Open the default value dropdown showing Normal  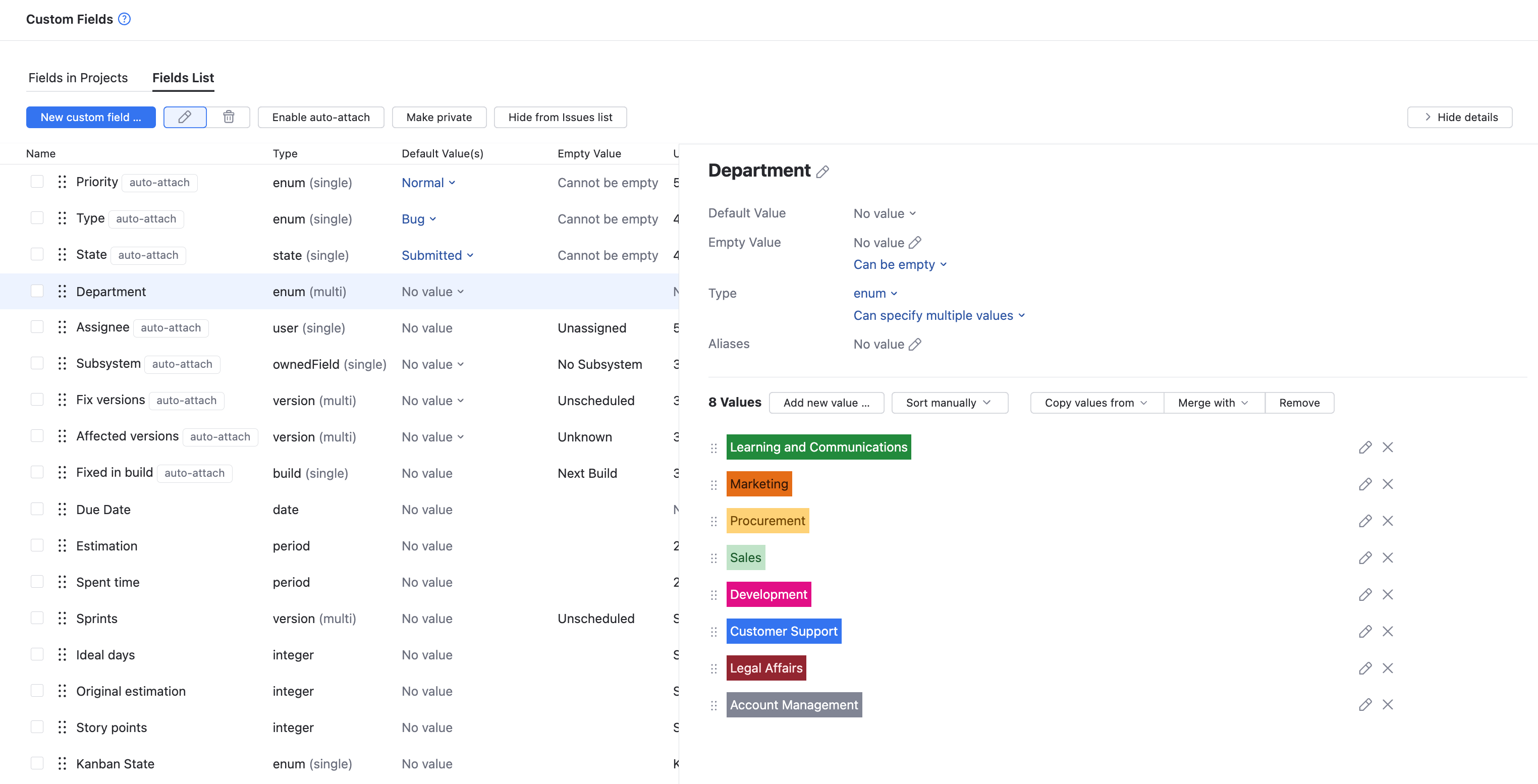pyautogui.click(x=428, y=182)
